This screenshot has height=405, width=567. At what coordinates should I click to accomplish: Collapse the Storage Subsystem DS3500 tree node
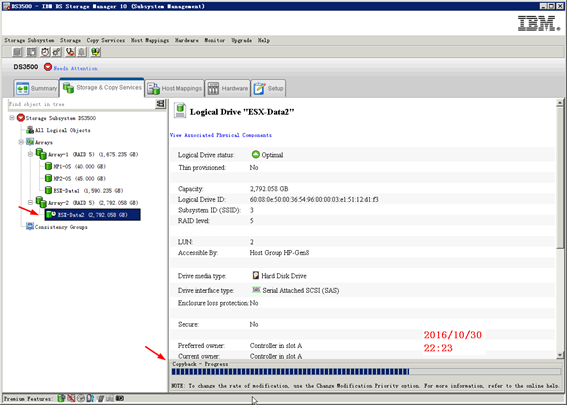point(12,118)
